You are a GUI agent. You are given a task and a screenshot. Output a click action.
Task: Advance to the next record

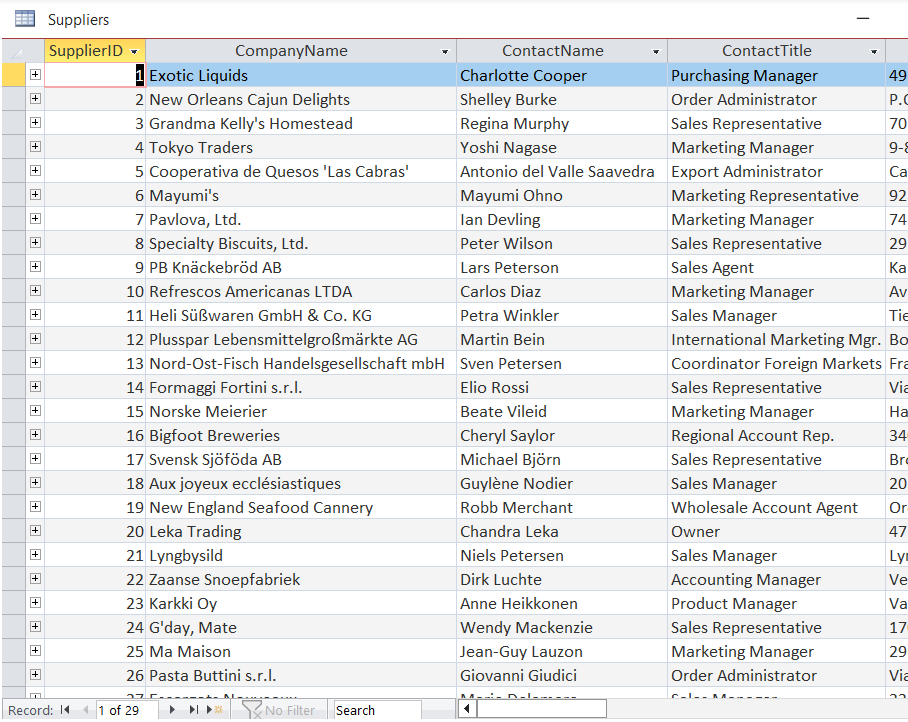pyautogui.click(x=171, y=709)
